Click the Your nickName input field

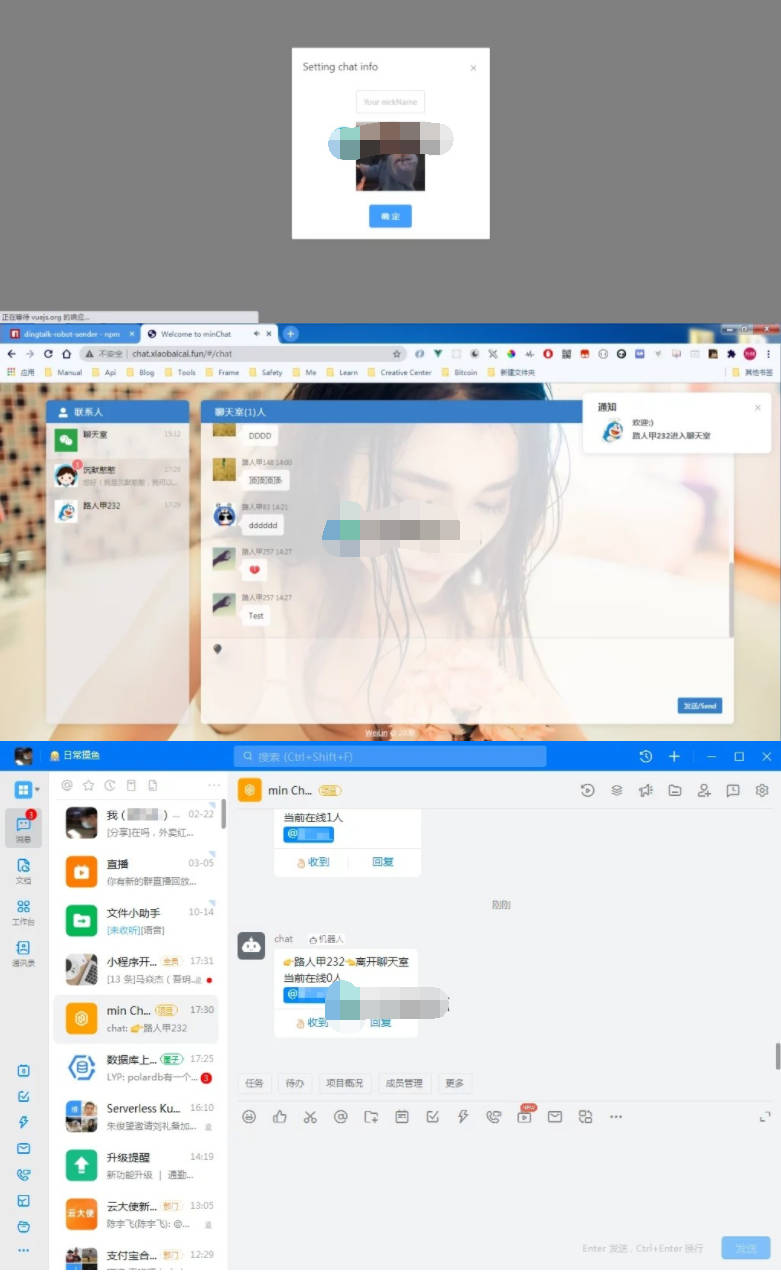click(390, 101)
